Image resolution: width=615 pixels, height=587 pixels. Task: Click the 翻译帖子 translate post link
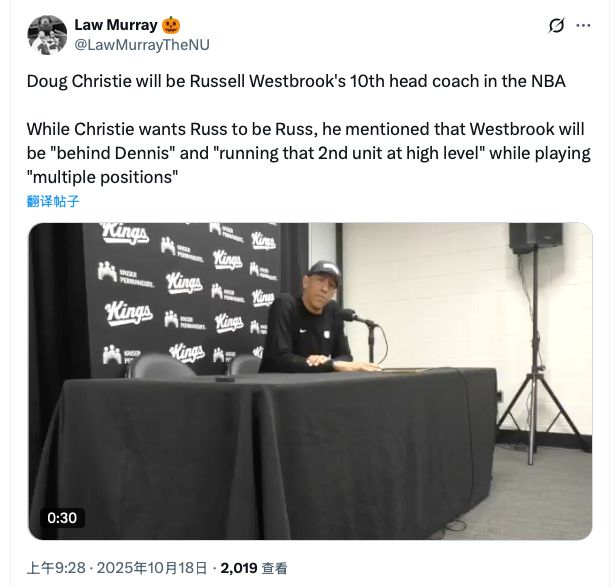pyautogui.click(x=53, y=201)
